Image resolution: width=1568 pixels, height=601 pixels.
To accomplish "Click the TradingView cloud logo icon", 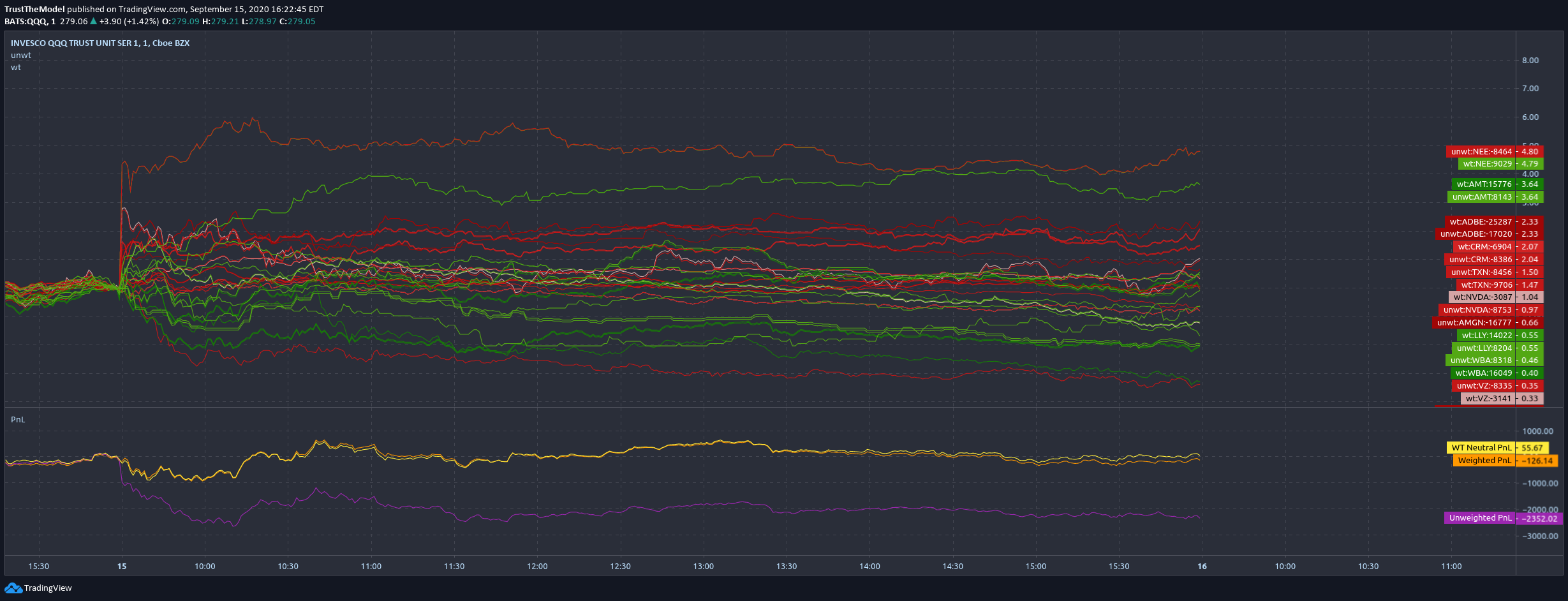I will pos(13,588).
